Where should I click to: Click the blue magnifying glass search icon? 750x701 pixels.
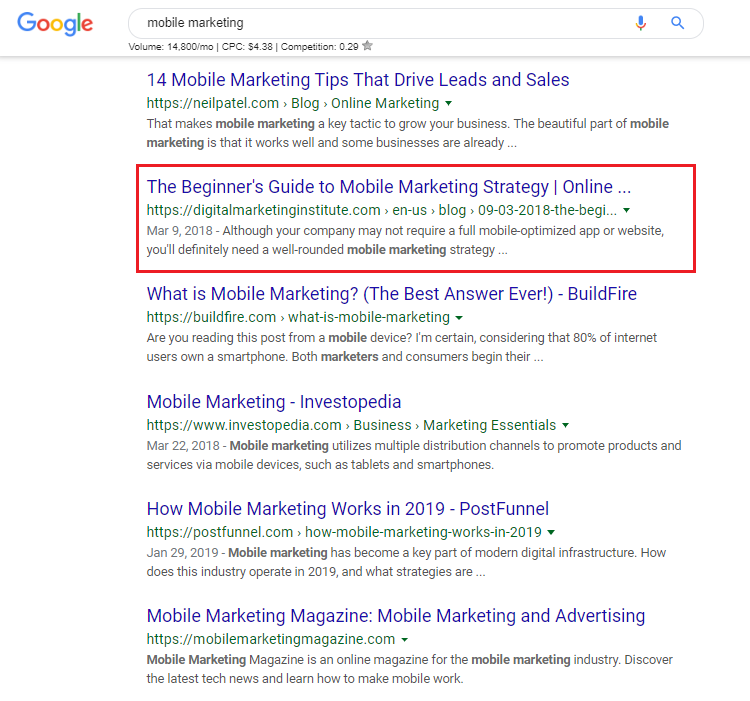pyautogui.click(x=677, y=23)
